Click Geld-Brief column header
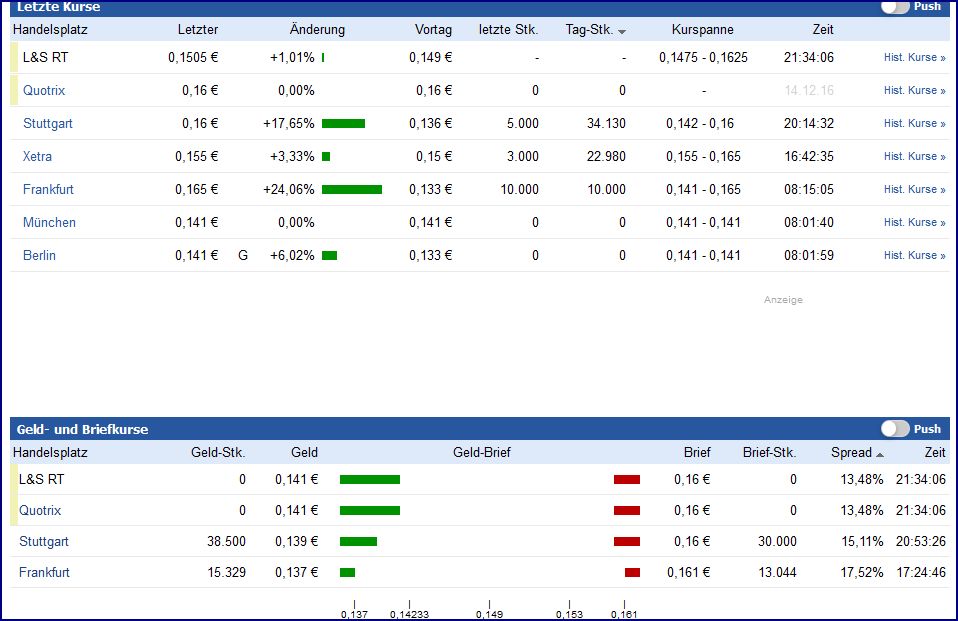This screenshot has width=958, height=621. pyautogui.click(x=482, y=453)
